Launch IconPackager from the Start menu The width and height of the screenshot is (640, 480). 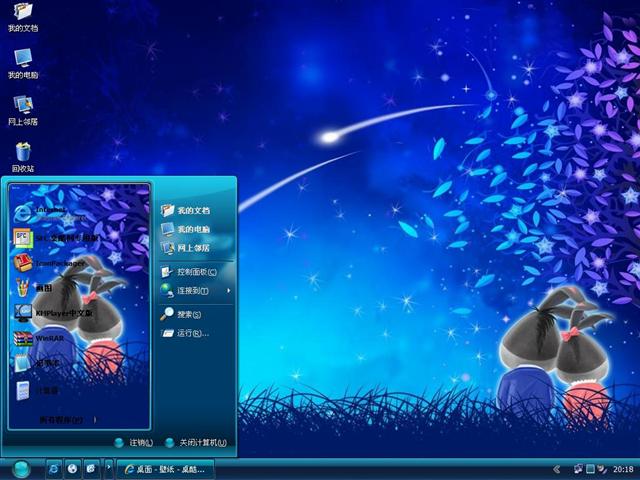(50, 263)
